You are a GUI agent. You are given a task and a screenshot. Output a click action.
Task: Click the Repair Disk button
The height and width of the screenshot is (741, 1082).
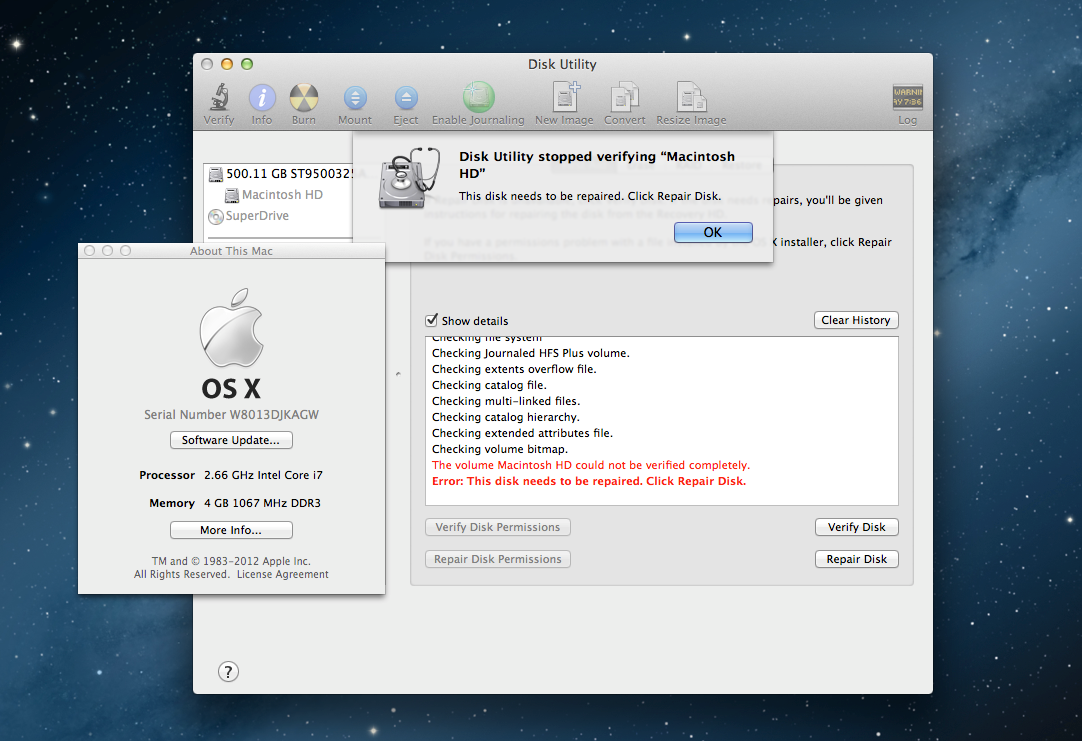pos(856,559)
